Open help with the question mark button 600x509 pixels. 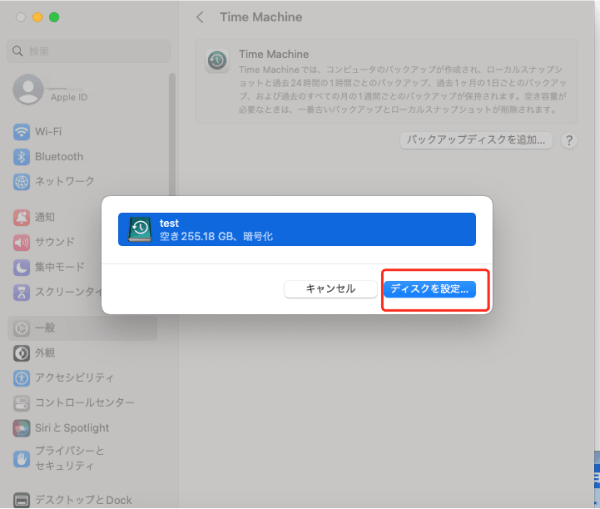click(569, 140)
